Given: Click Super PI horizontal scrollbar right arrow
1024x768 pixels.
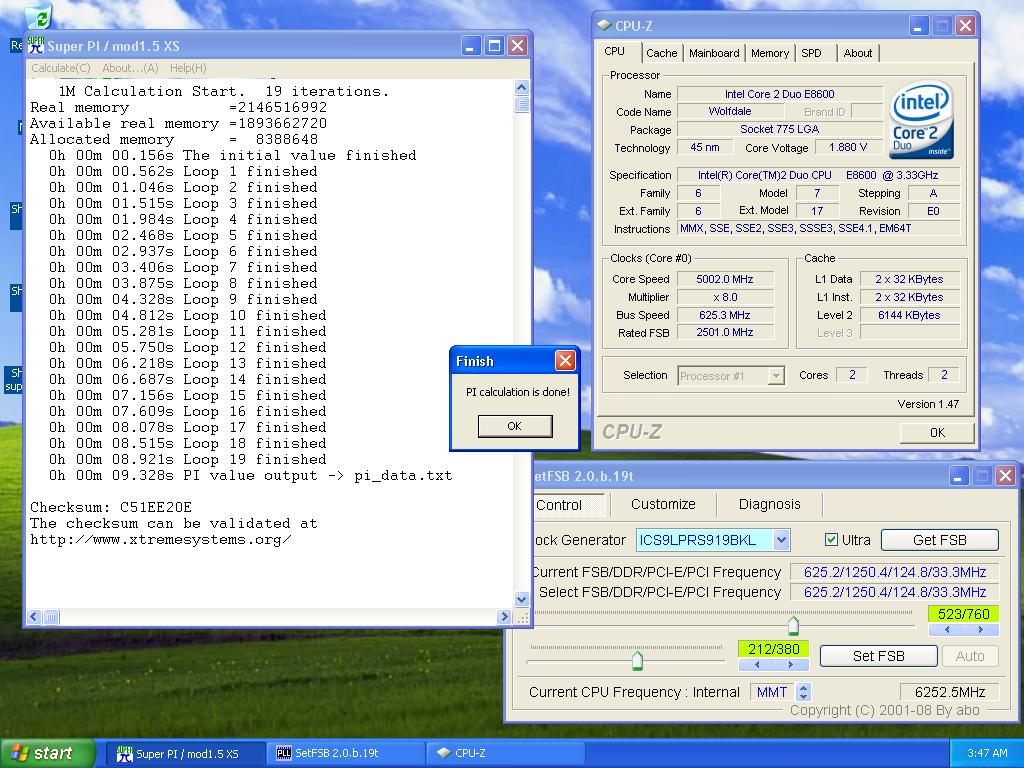Looking at the screenshot, I should [x=504, y=616].
